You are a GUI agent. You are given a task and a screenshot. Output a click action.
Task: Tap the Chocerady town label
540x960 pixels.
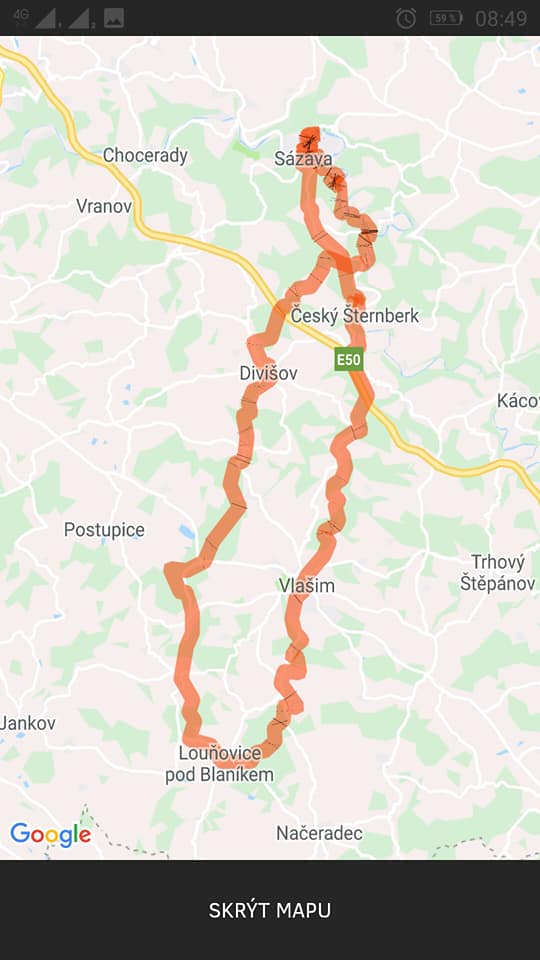click(x=145, y=156)
